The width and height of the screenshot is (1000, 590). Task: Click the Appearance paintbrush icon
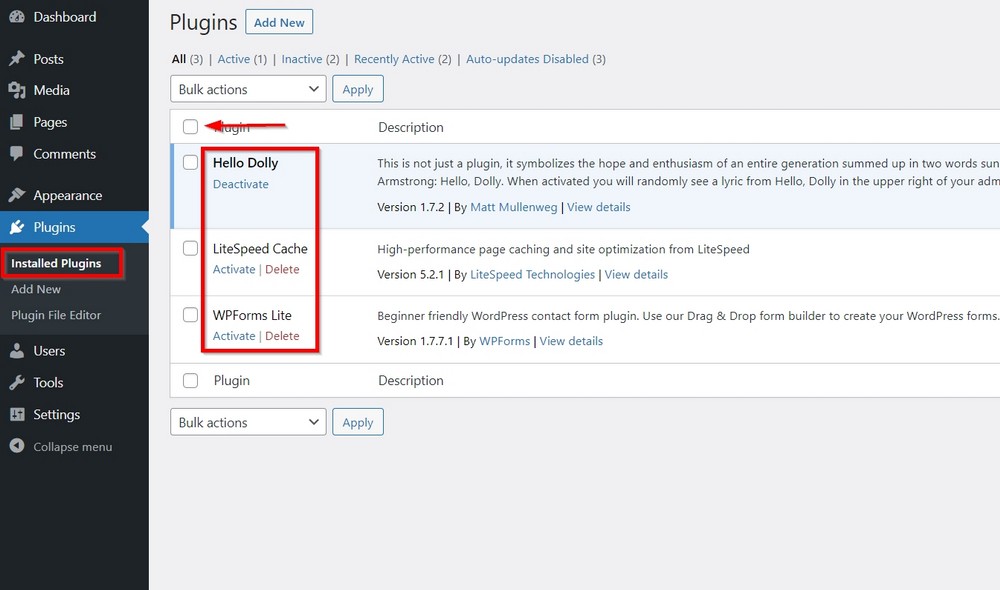(17, 195)
